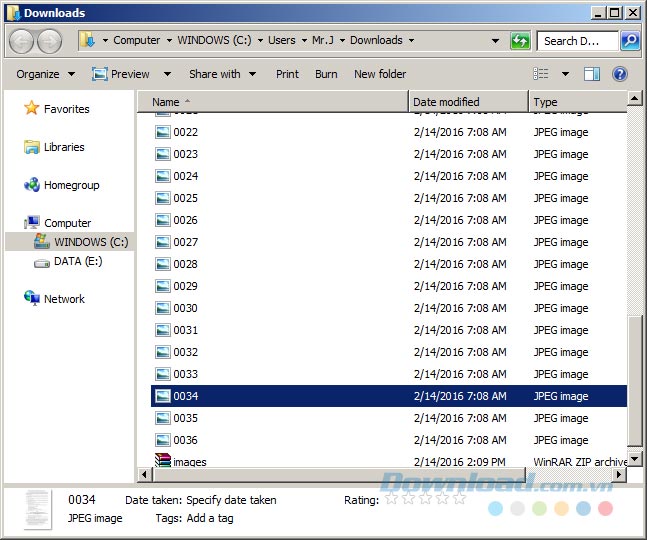Image resolution: width=647 pixels, height=540 pixels.
Task: Click the Print toolbar item
Action: (287, 74)
